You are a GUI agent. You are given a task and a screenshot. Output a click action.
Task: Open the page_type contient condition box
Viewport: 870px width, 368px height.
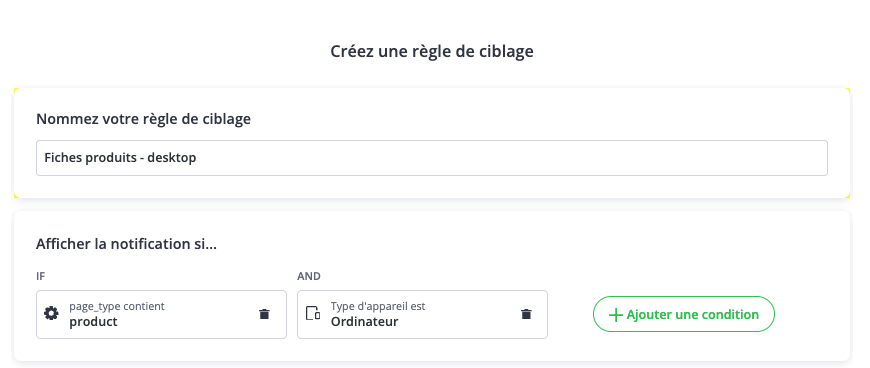pyautogui.click(x=161, y=314)
